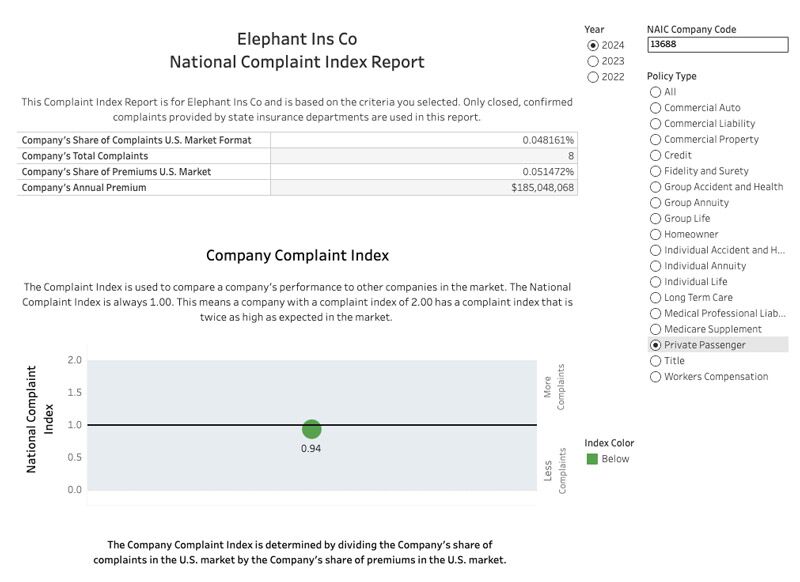The image size is (800, 582).
Task: Select Private Passenger policy type
Action: pos(656,345)
